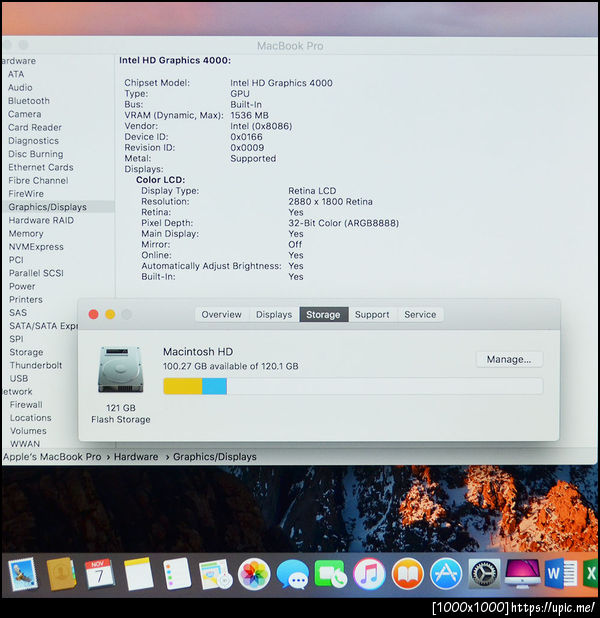
Task: Click the free-space portion of storage bar
Action: pyautogui.click(x=384, y=386)
